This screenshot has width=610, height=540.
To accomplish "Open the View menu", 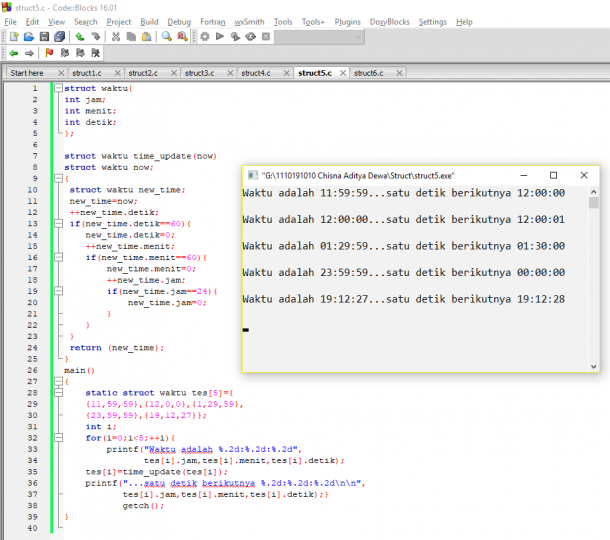I will tap(56, 22).
